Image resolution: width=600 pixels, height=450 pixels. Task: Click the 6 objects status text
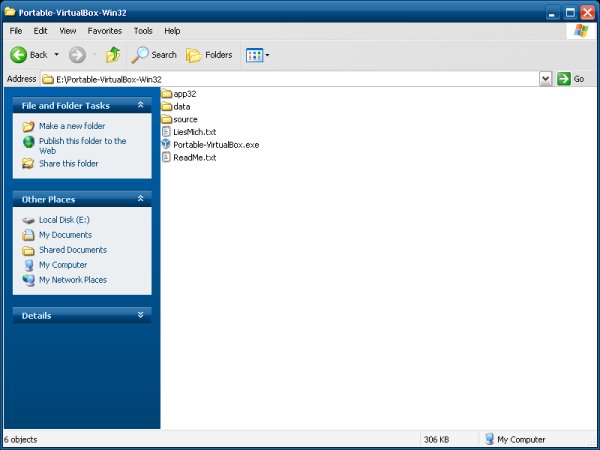coord(21,440)
